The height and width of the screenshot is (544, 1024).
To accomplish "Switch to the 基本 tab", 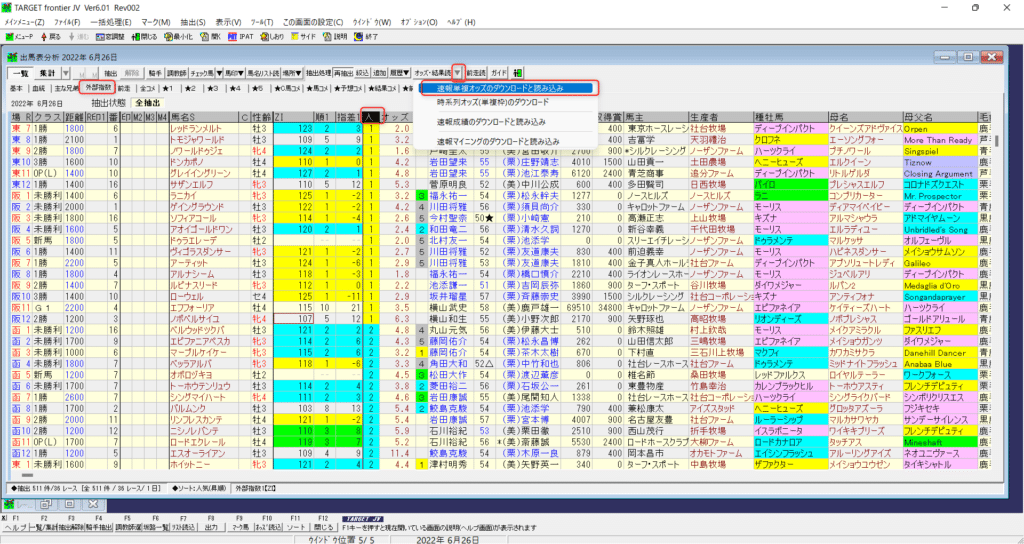I will (x=16, y=88).
